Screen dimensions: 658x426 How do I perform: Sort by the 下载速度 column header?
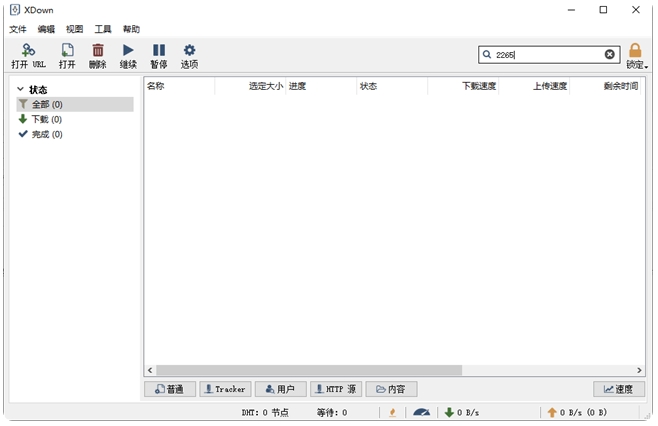pos(463,86)
